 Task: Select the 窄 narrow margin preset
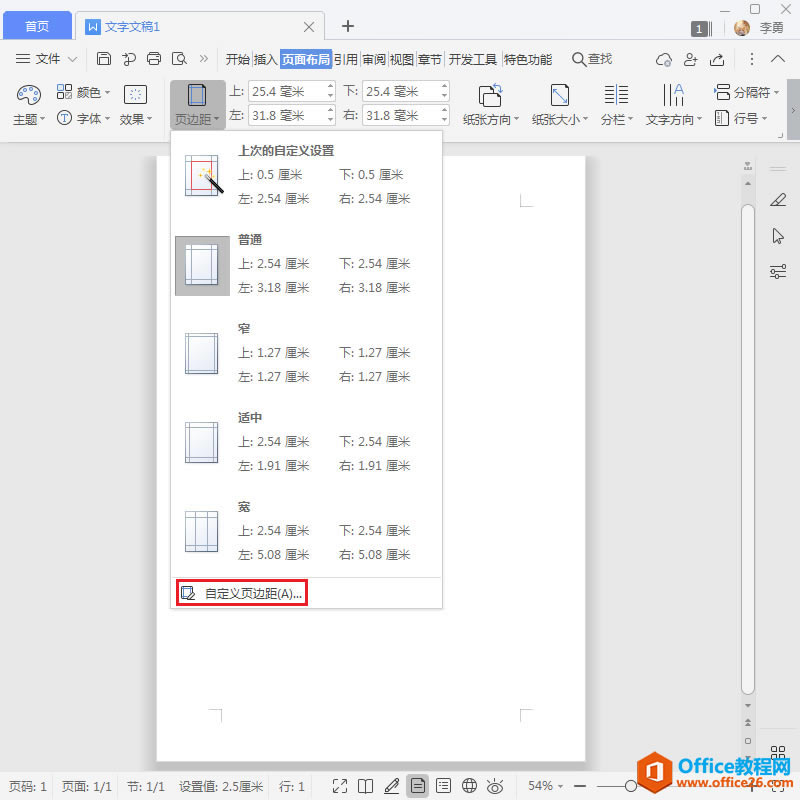[306, 354]
